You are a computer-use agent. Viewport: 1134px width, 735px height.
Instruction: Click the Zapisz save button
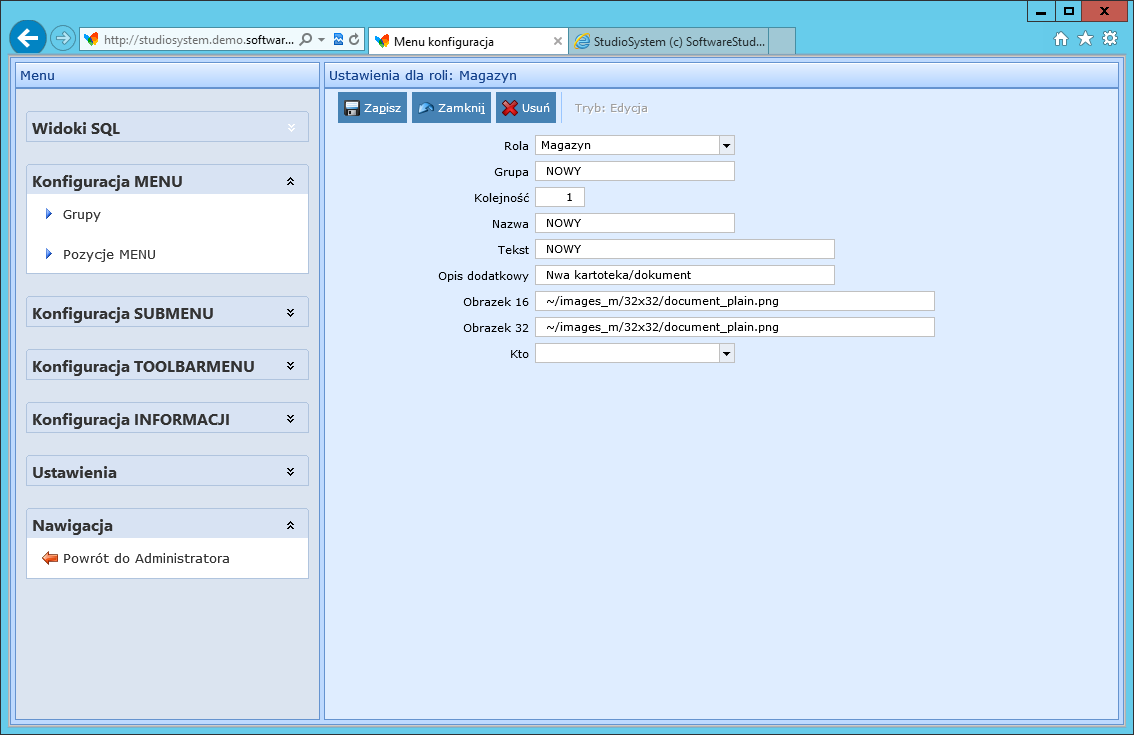tap(372, 108)
